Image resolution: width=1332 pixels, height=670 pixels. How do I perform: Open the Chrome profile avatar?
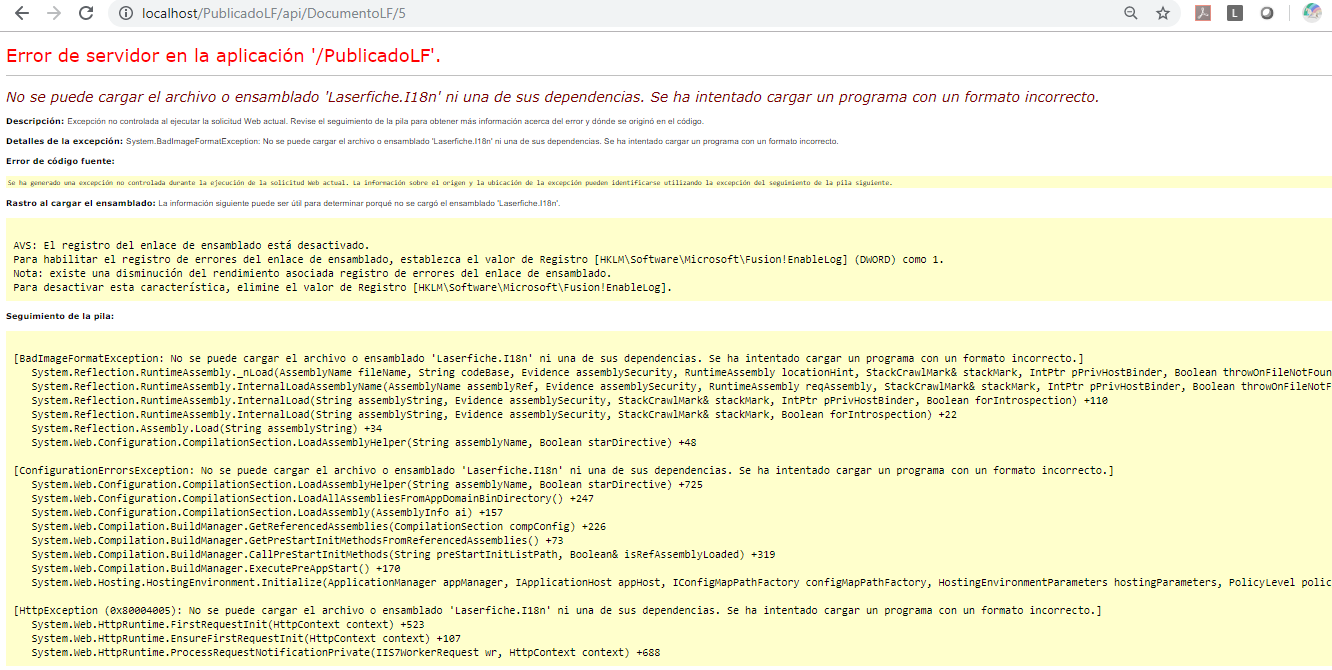click(1311, 13)
